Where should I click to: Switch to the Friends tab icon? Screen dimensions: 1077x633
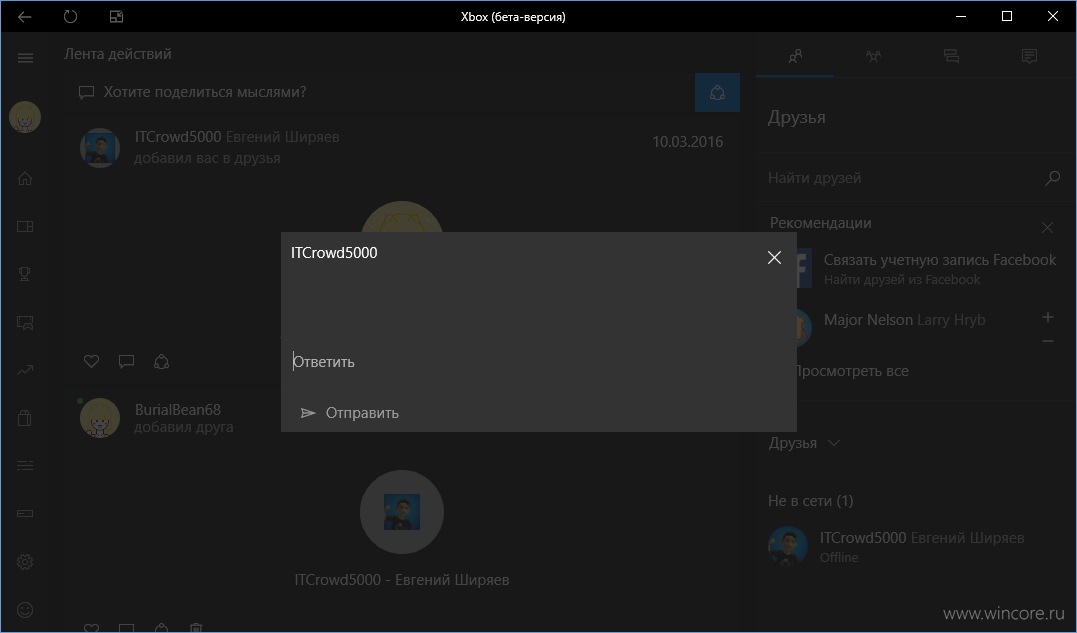[795, 56]
